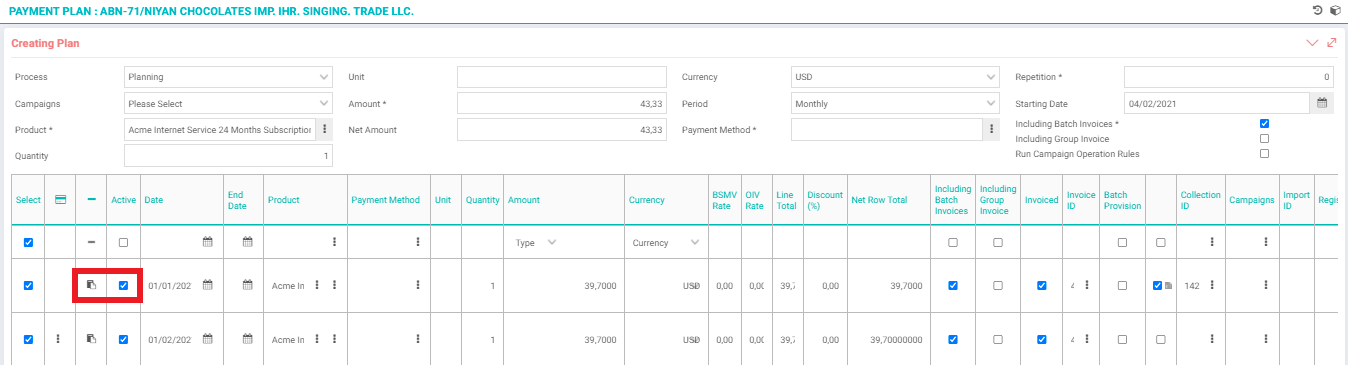The image size is (1348, 365).
Task: Click the history icon in the title bar
Action: (1317, 10)
